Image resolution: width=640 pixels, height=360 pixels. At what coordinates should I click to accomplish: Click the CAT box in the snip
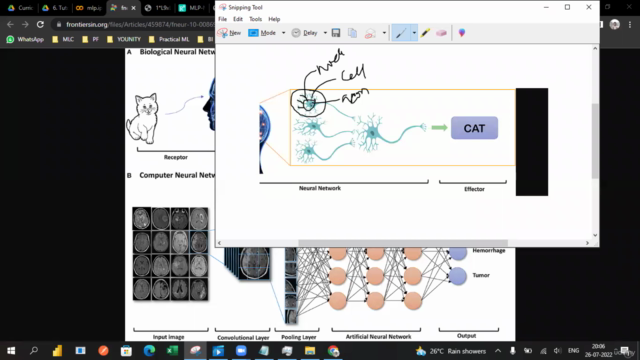point(474,128)
